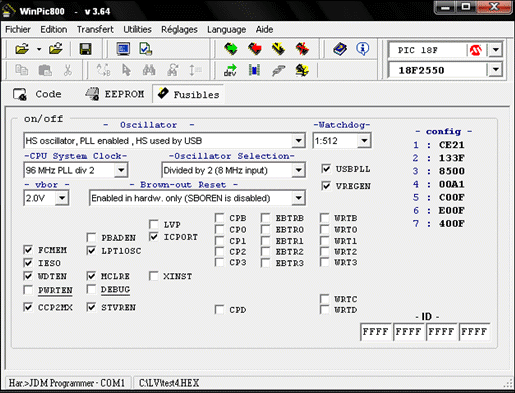Click the monitor screen toolbar icon
This screenshot has width=515, height=393.
click(x=123, y=49)
